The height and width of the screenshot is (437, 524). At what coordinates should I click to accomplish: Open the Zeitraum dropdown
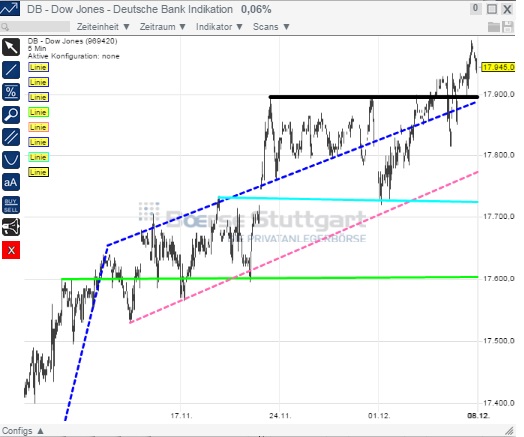coord(162,27)
